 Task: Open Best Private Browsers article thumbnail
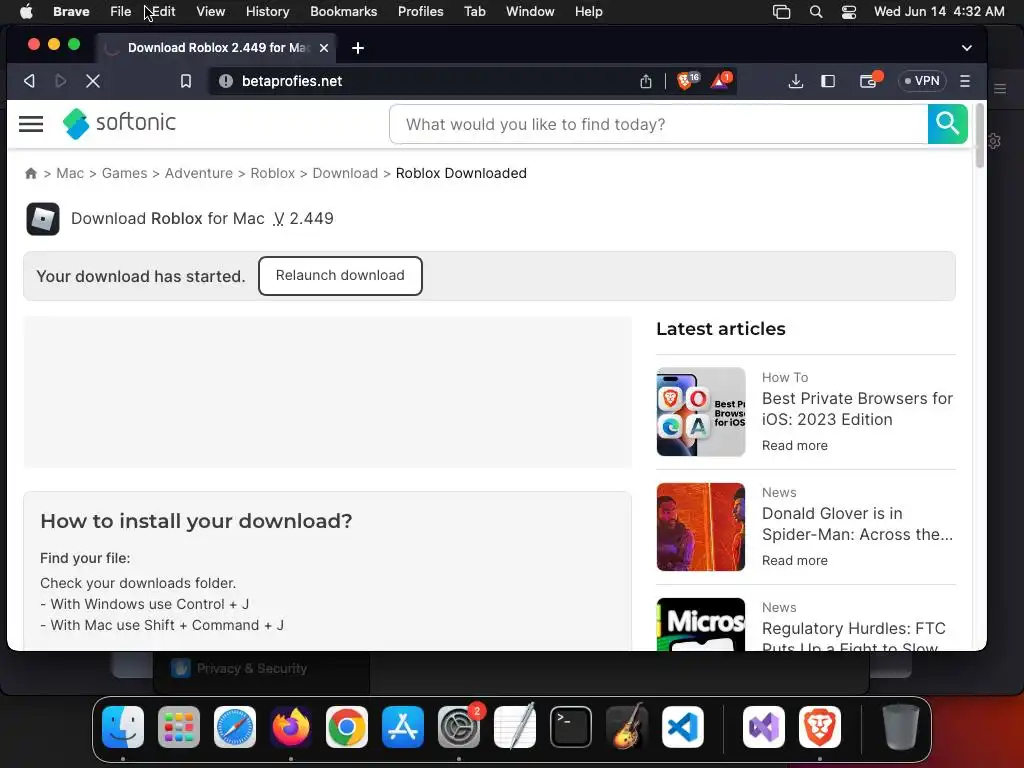click(701, 411)
